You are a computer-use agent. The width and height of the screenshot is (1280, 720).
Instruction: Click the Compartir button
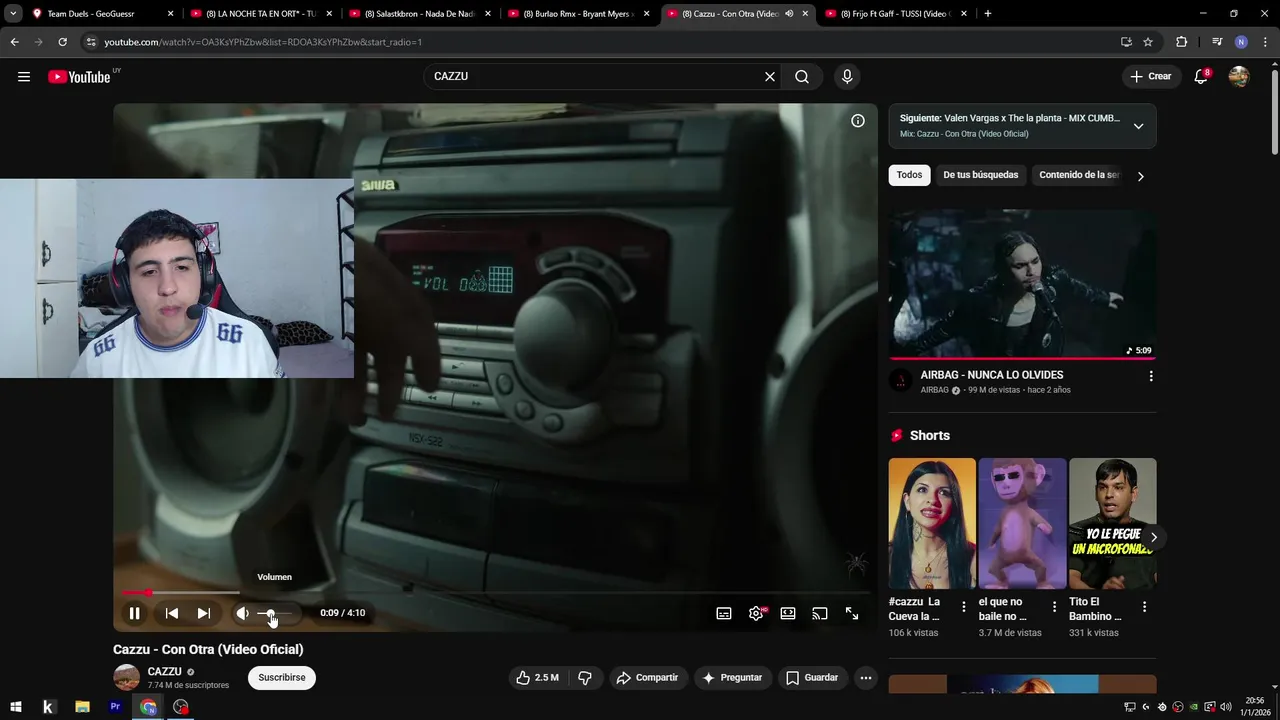click(x=647, y=678)
